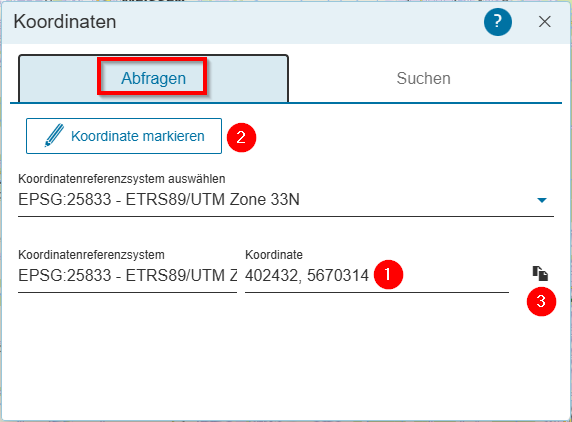Open the EPSG:25833 ETRS89/UTM Zone 33N selector
572x422 pixels.
[286, 200]
